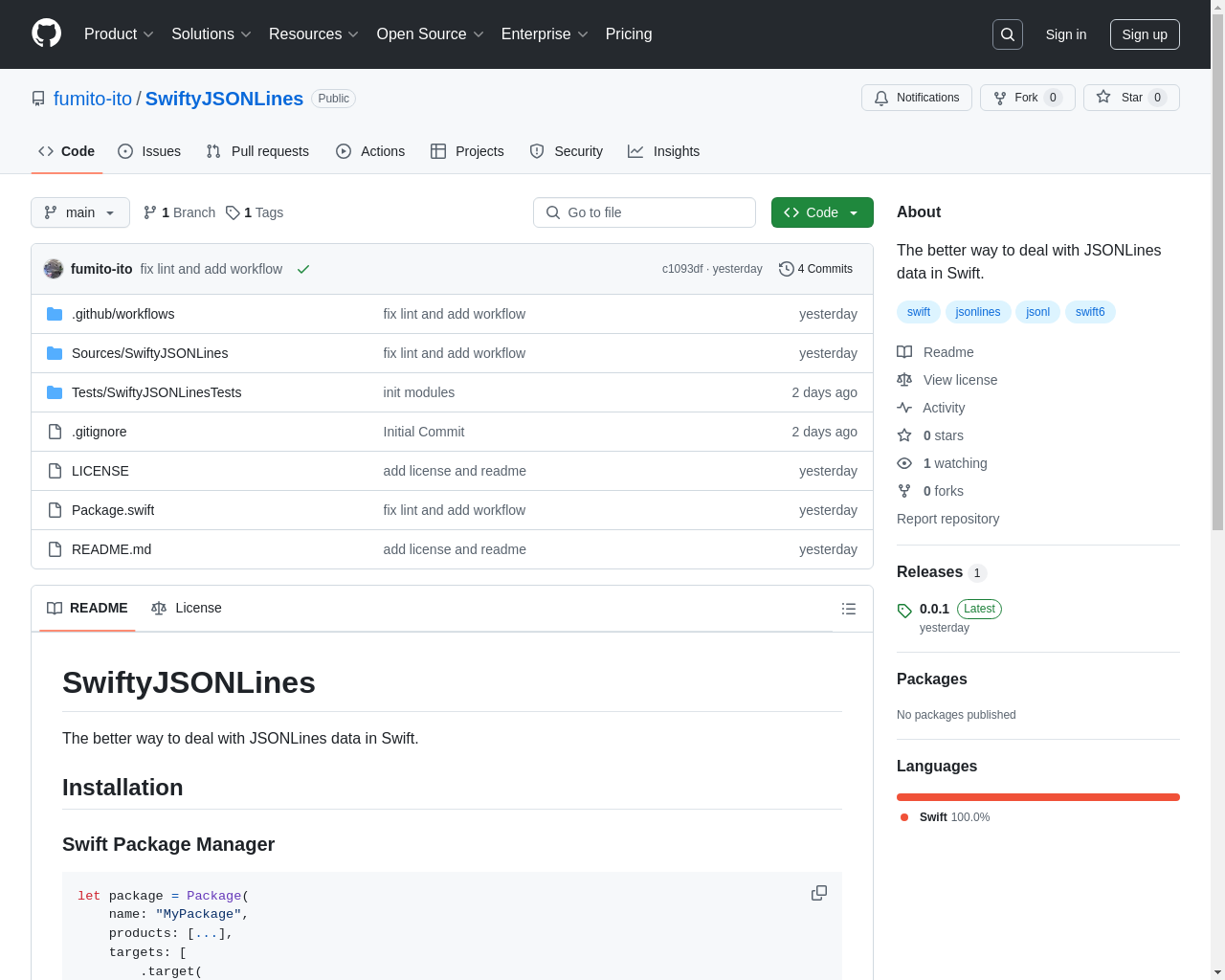Viewport: 1225px width, 980px height.
Task: Switch to the License tab in README panel
Action: coord(187,608)
